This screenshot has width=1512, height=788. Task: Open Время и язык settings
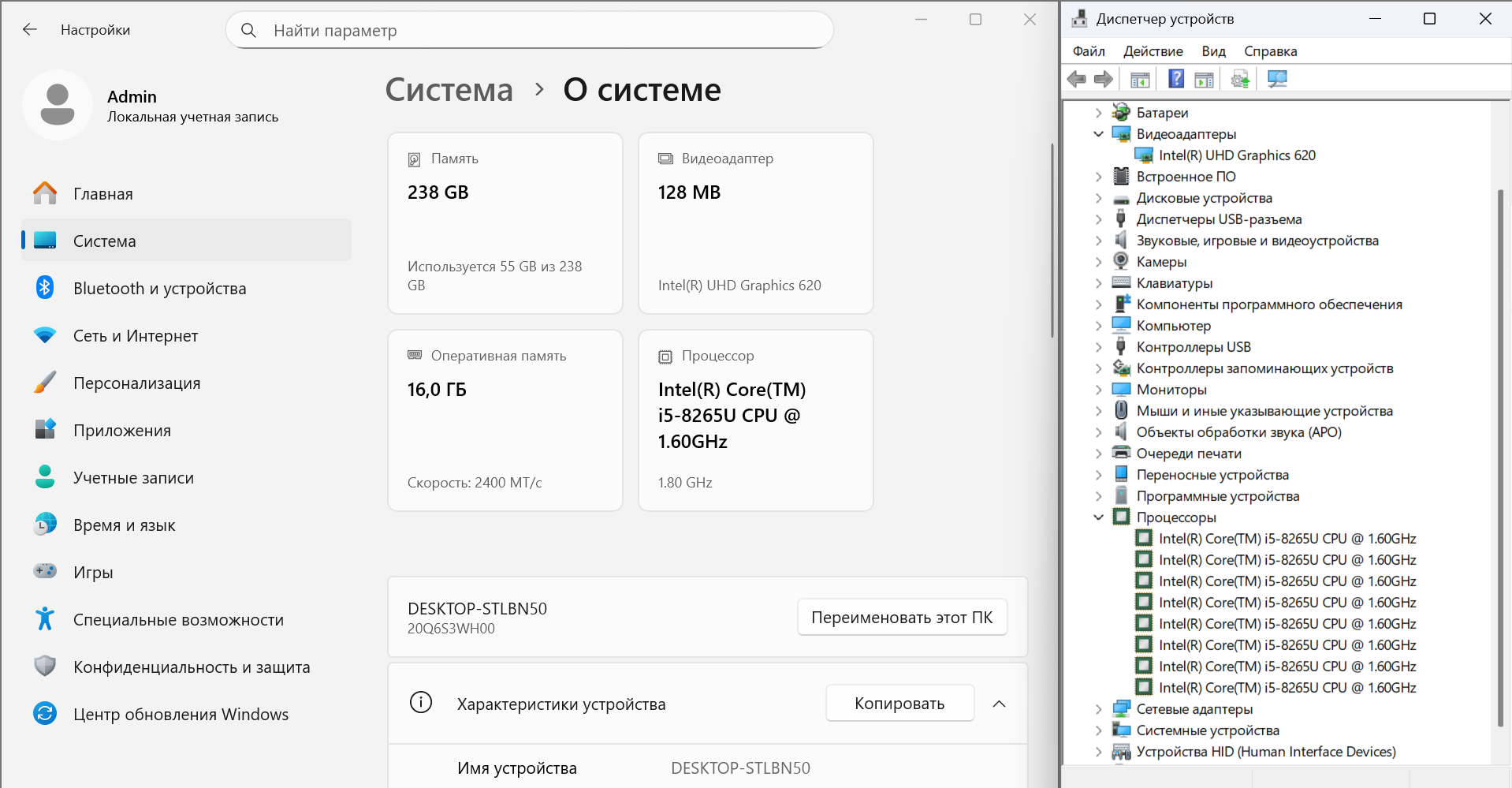(x=186, y=525)
